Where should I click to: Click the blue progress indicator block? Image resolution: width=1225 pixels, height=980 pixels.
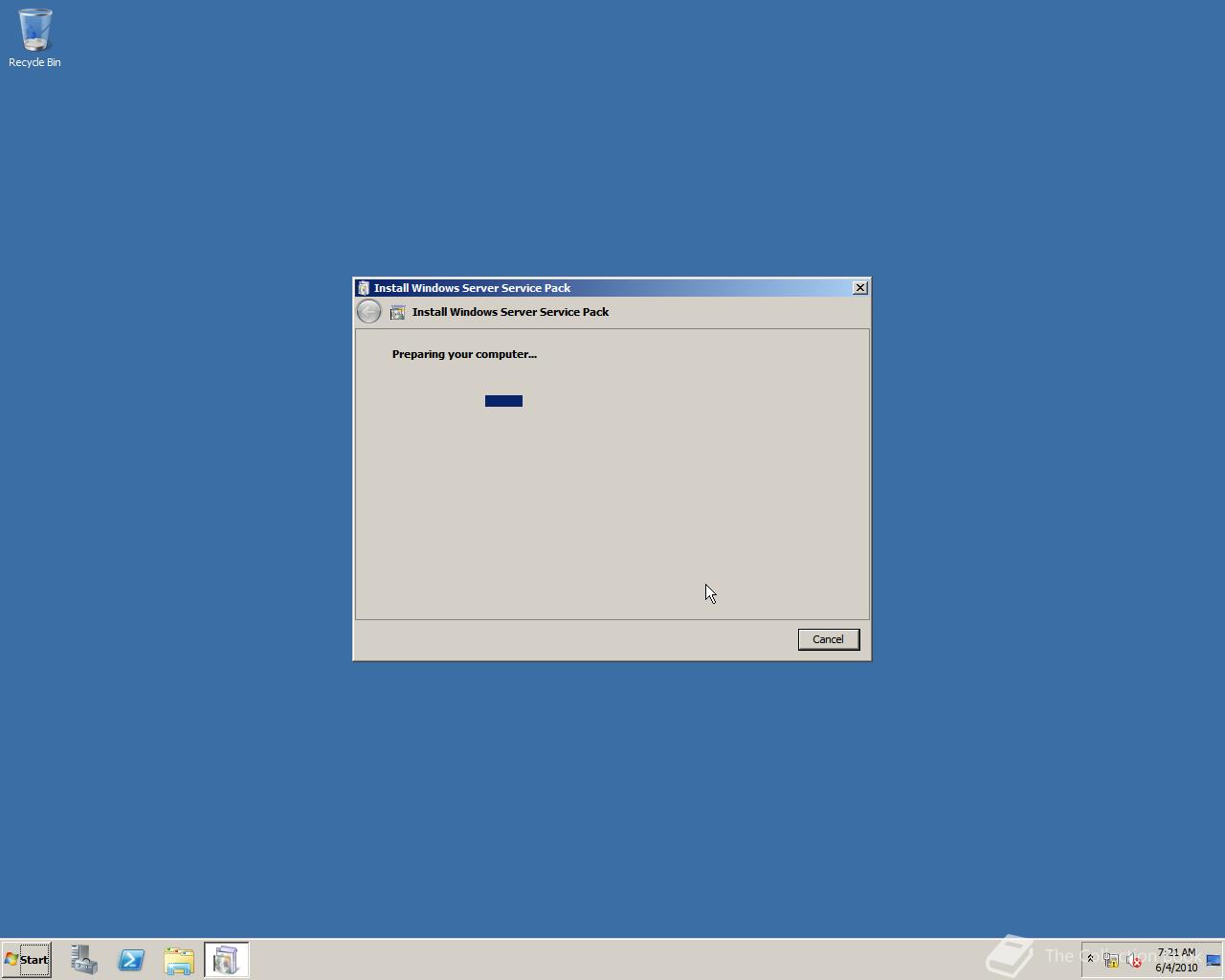[503, 401]
